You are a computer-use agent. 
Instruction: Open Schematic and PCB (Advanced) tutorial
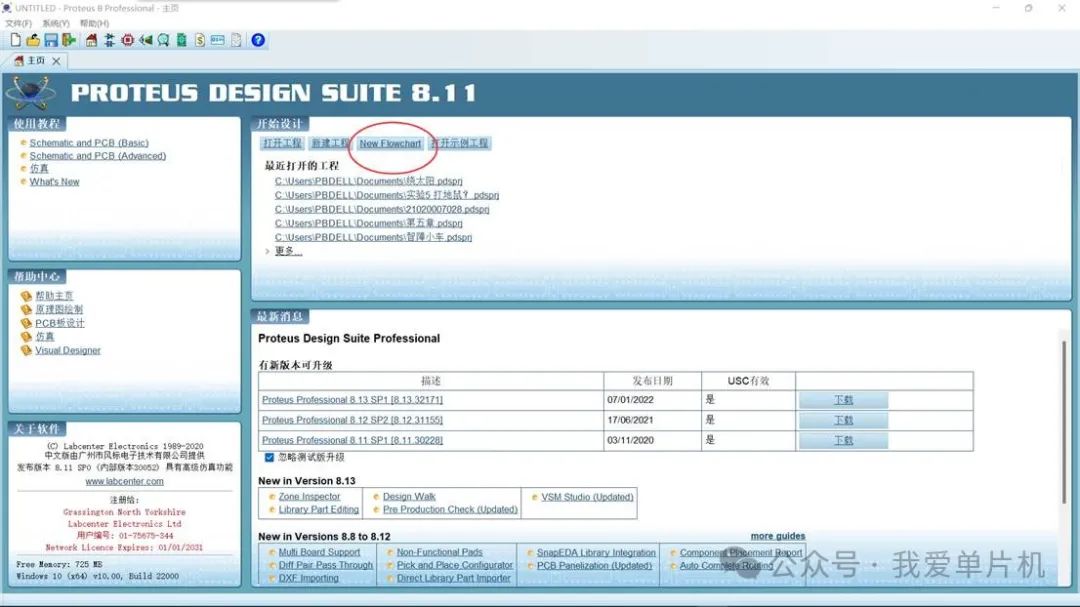(98, 156)
